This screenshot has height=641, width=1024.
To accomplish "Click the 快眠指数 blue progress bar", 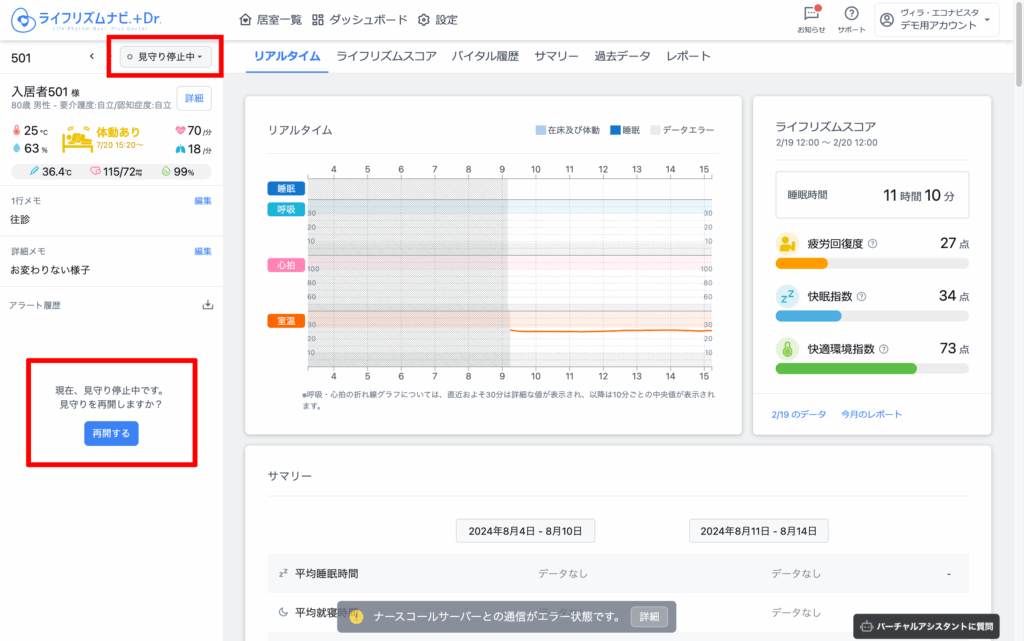I will [x=808, y=316].
